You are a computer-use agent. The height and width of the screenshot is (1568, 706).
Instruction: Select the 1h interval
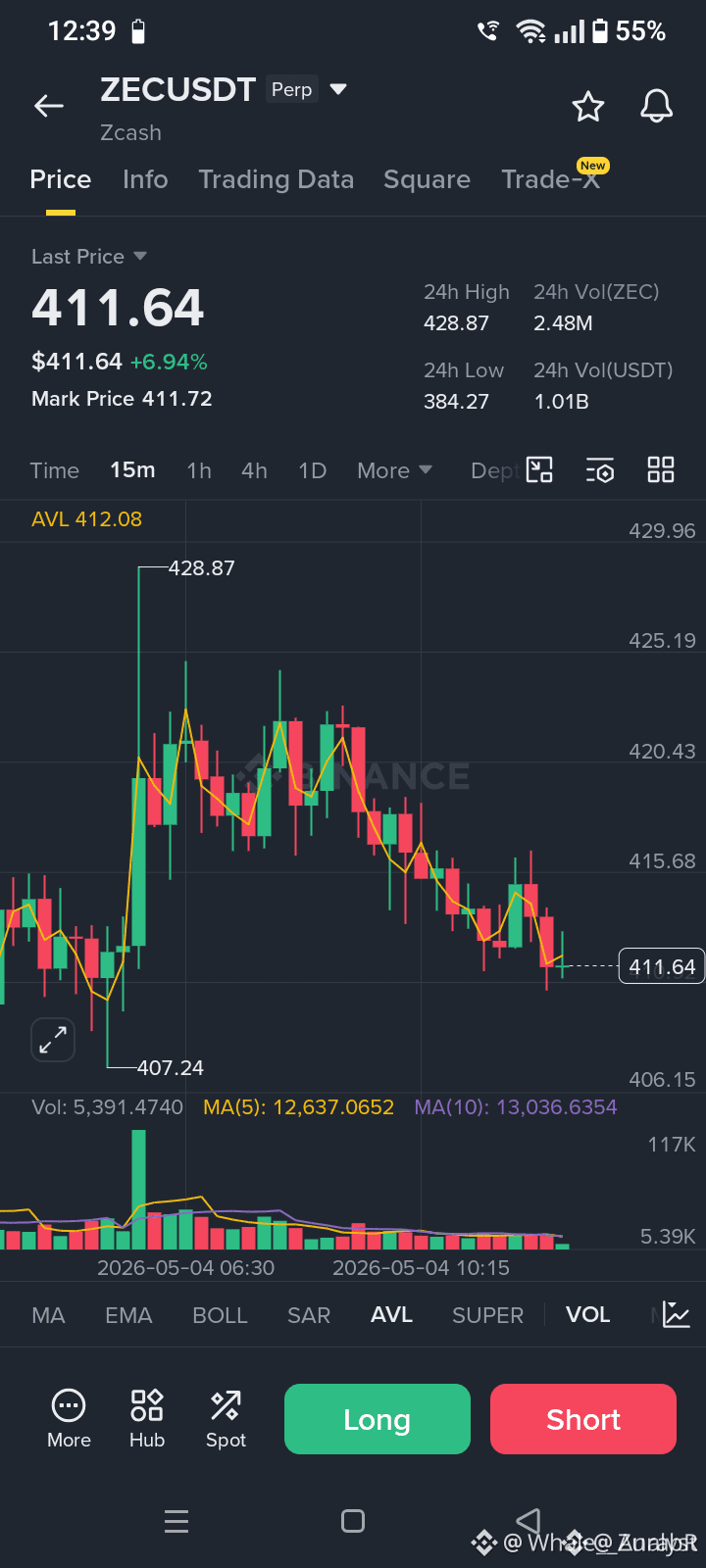199,470
